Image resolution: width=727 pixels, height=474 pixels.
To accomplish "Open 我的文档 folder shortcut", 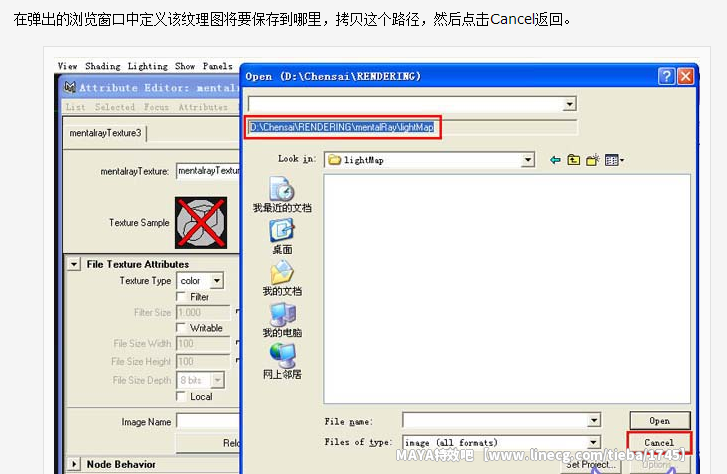I will pyautogui.click(x=282, y=278).
